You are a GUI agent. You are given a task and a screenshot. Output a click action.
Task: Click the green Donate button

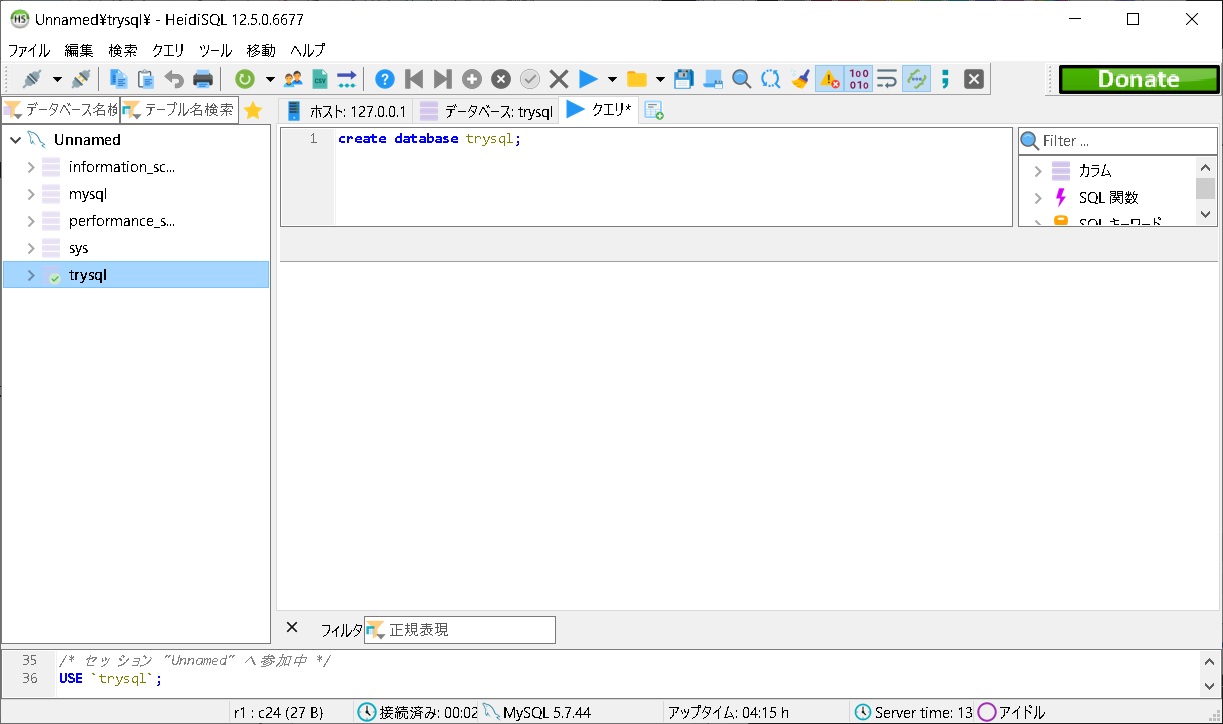point(1139,79)
